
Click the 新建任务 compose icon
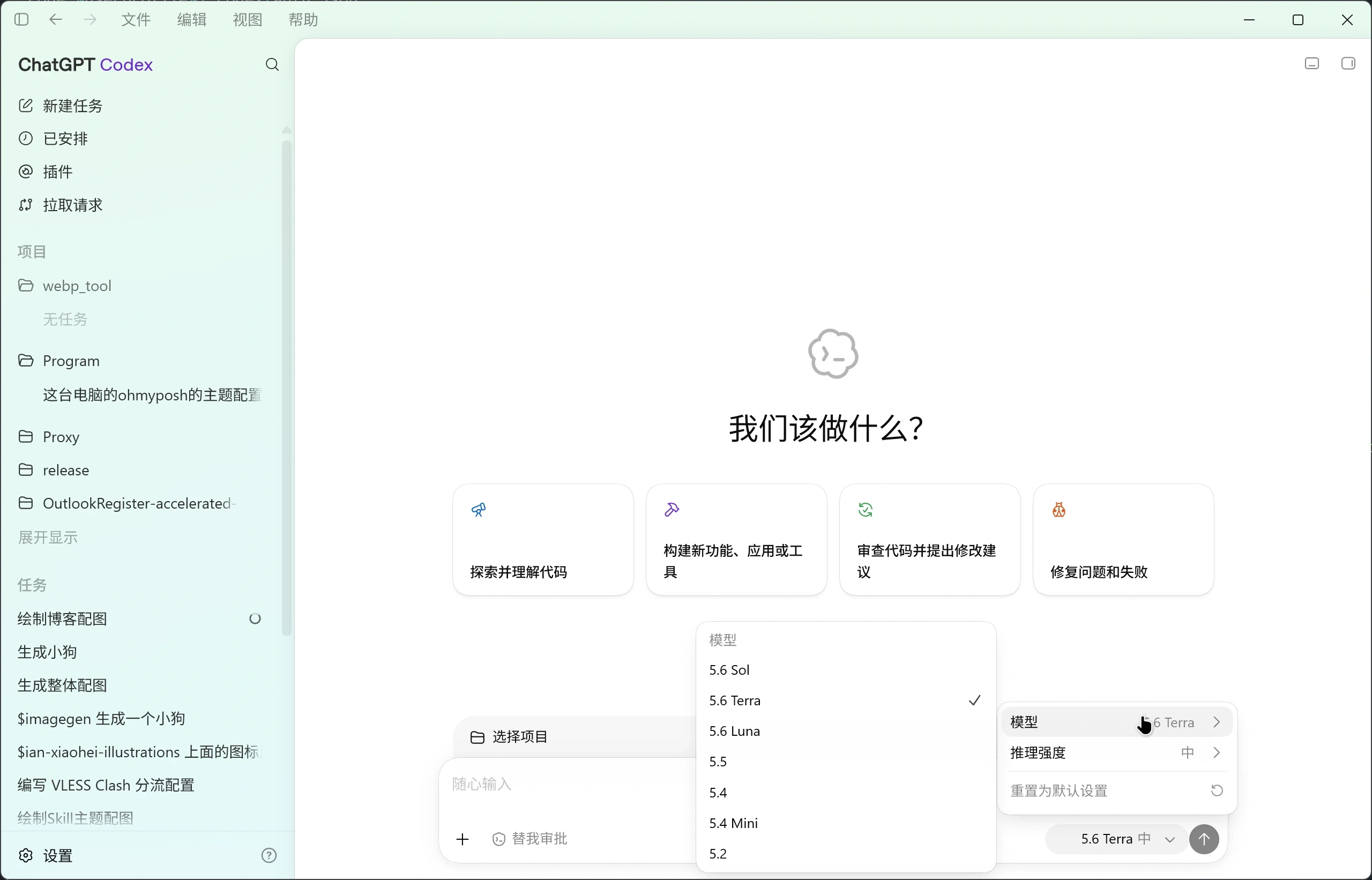[x=26, y=105]
